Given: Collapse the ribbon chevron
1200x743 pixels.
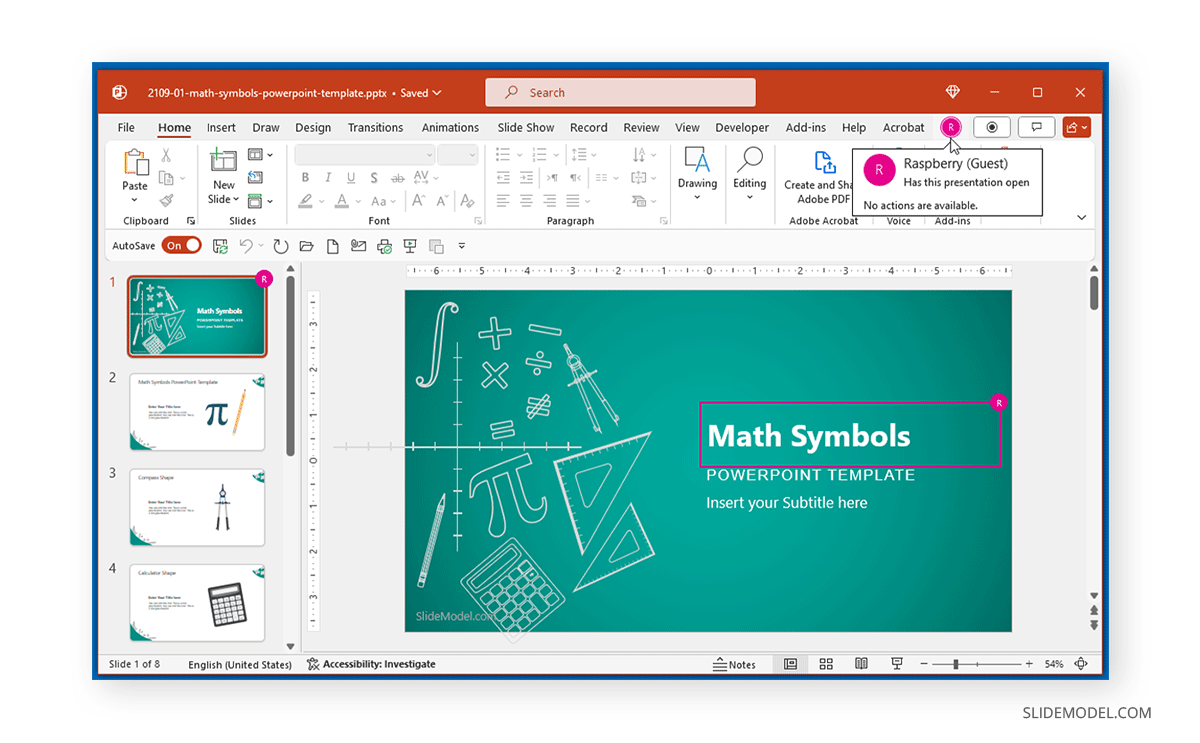Looking at the screenshot, I should [x=1081, y=217].
